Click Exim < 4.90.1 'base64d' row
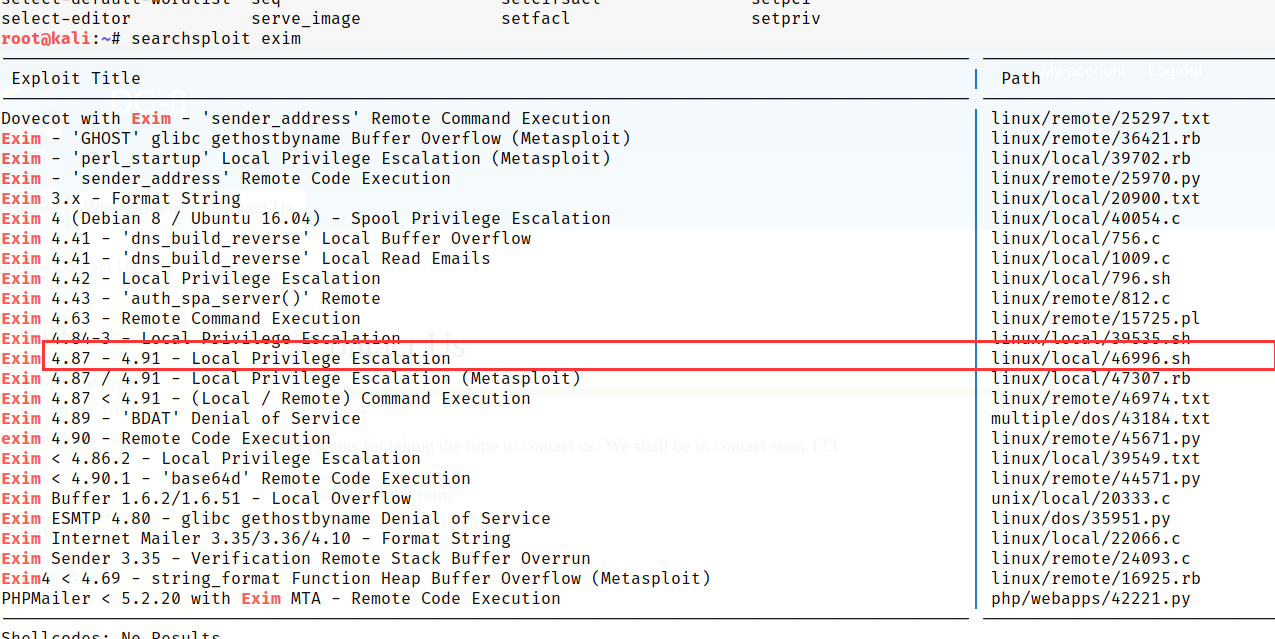Viewport: 1275px width, 639px height. [x=236, y=478]
